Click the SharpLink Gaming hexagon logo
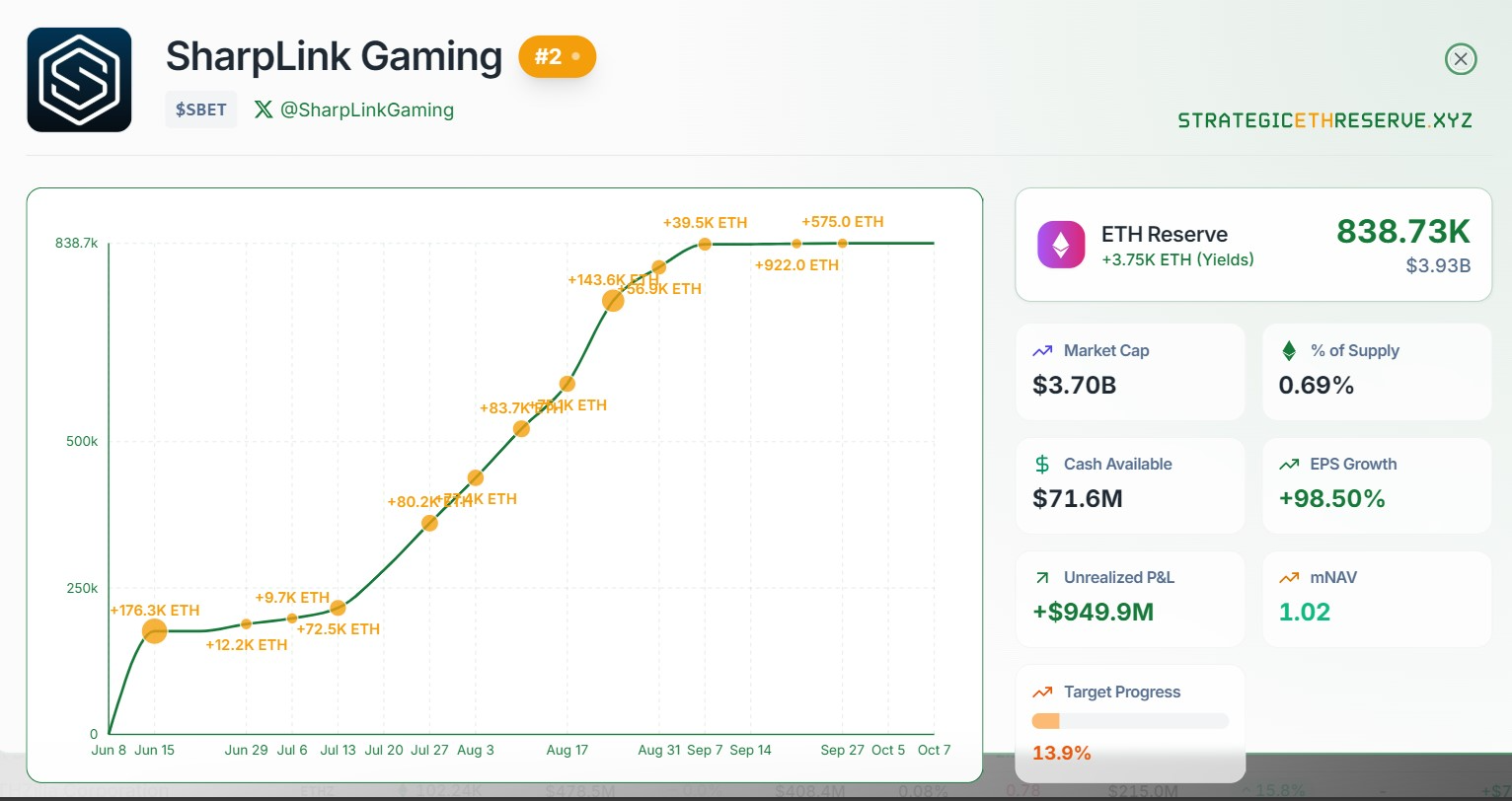The image size is (1512, 801). click(x=79, y=79)
